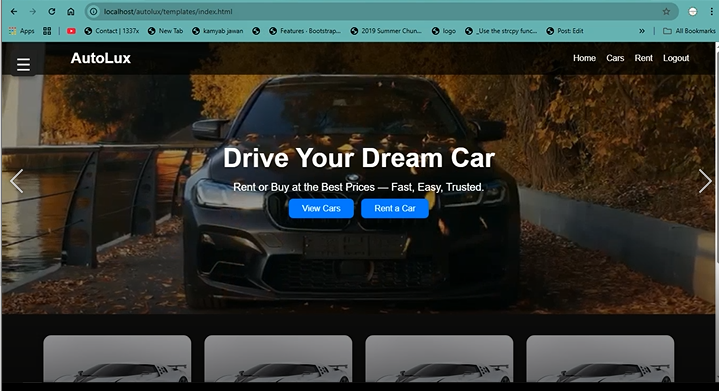Click the browser forward arrow

tap(33, 11)
